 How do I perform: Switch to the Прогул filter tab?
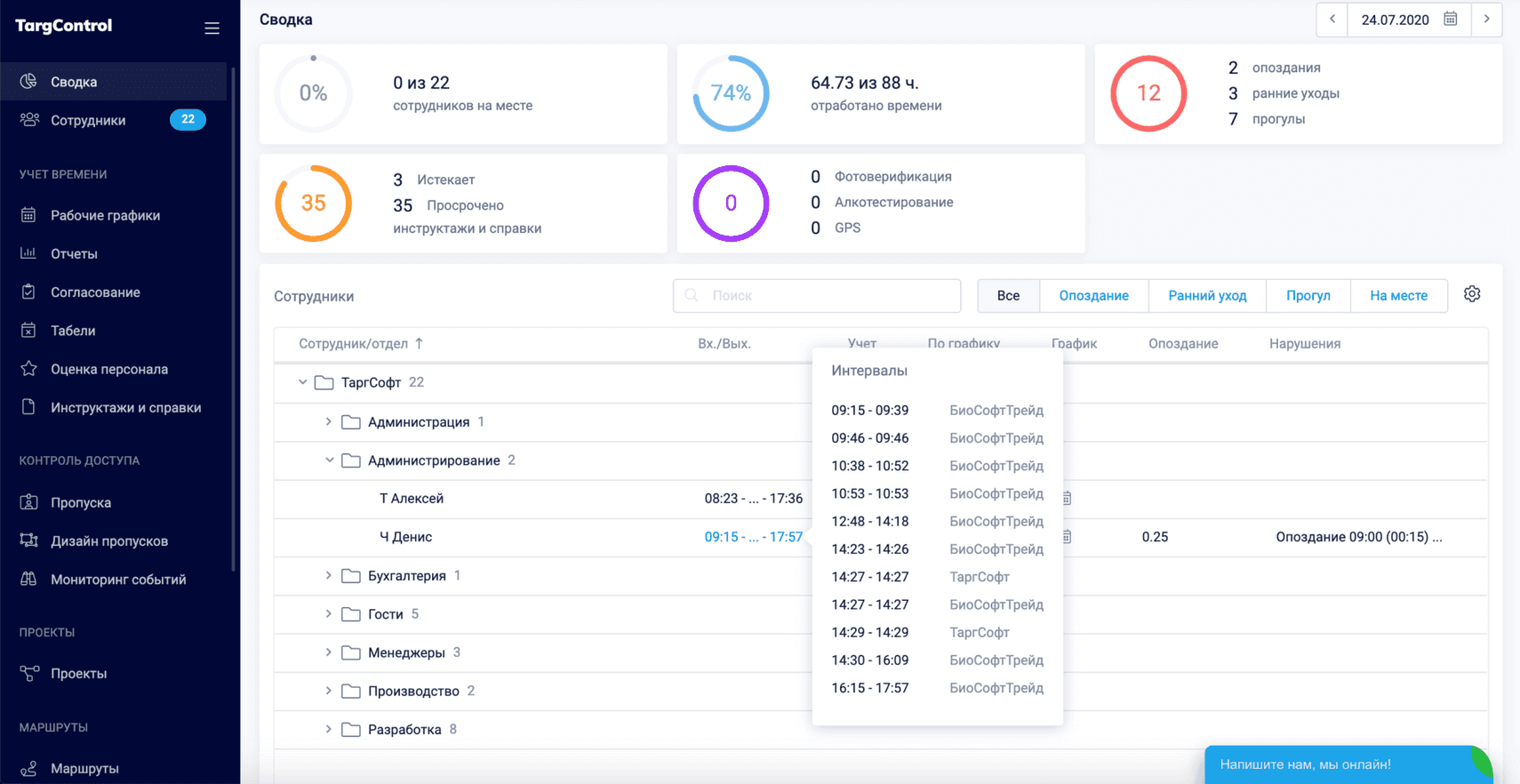(1308, 296)
